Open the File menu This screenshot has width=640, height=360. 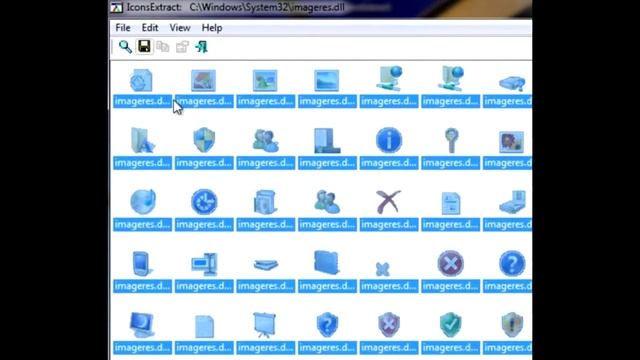pos(123,28)
